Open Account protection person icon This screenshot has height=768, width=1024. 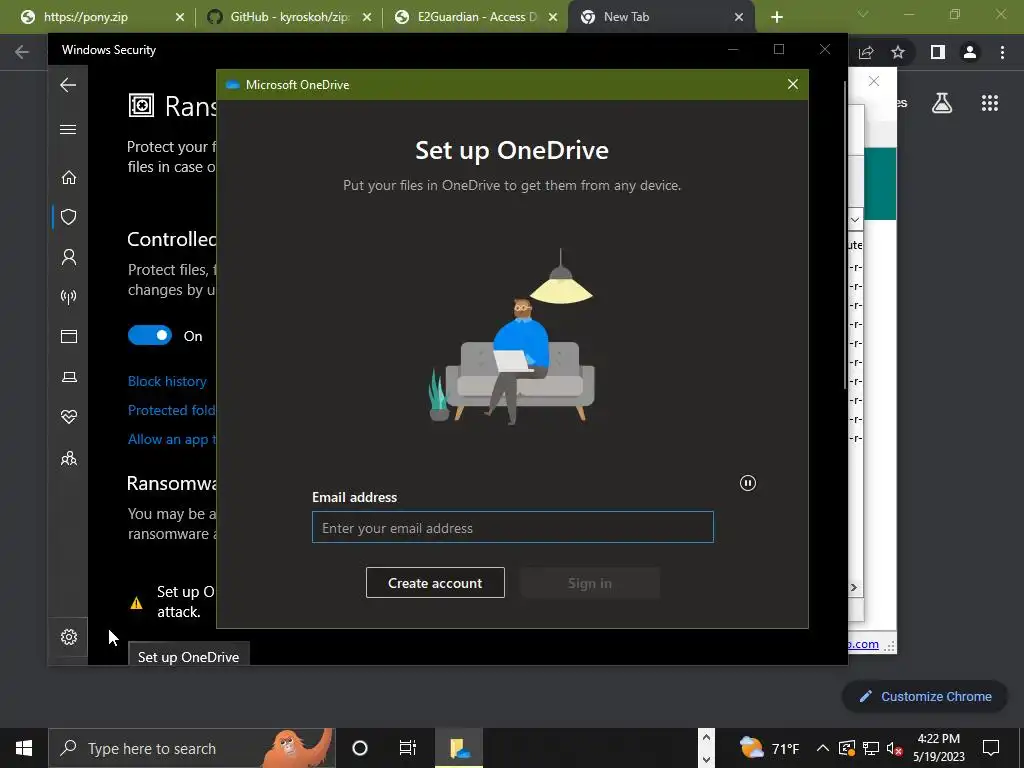[69, 257]
